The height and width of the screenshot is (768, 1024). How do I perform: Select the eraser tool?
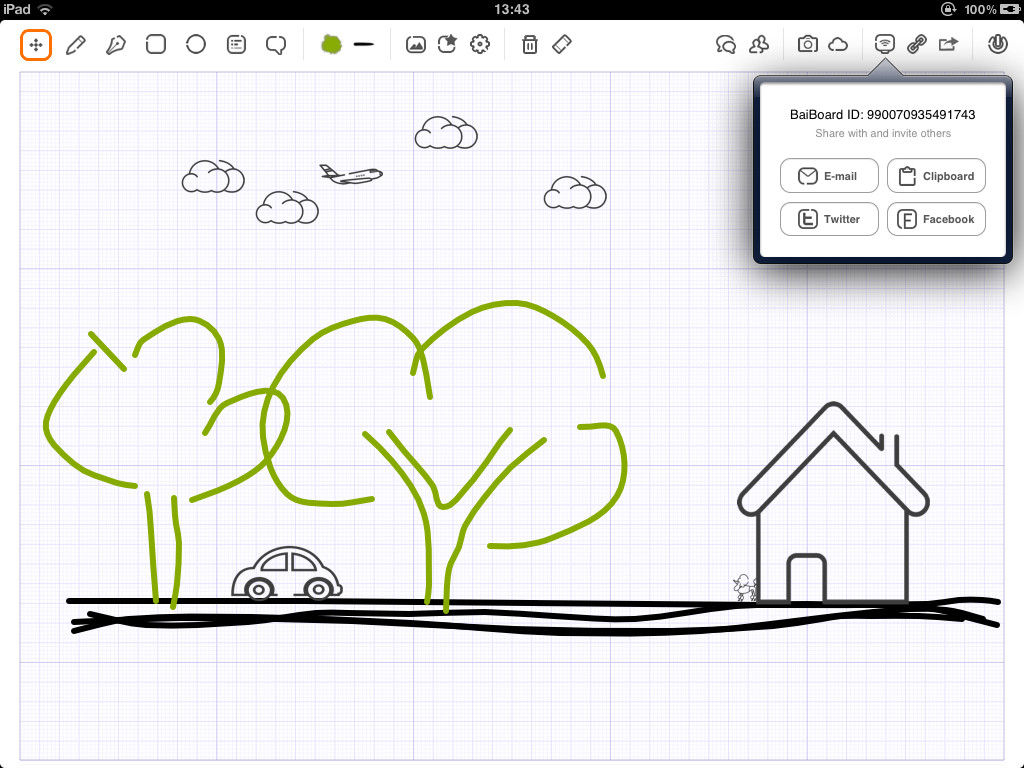click(x=562, y=44)
